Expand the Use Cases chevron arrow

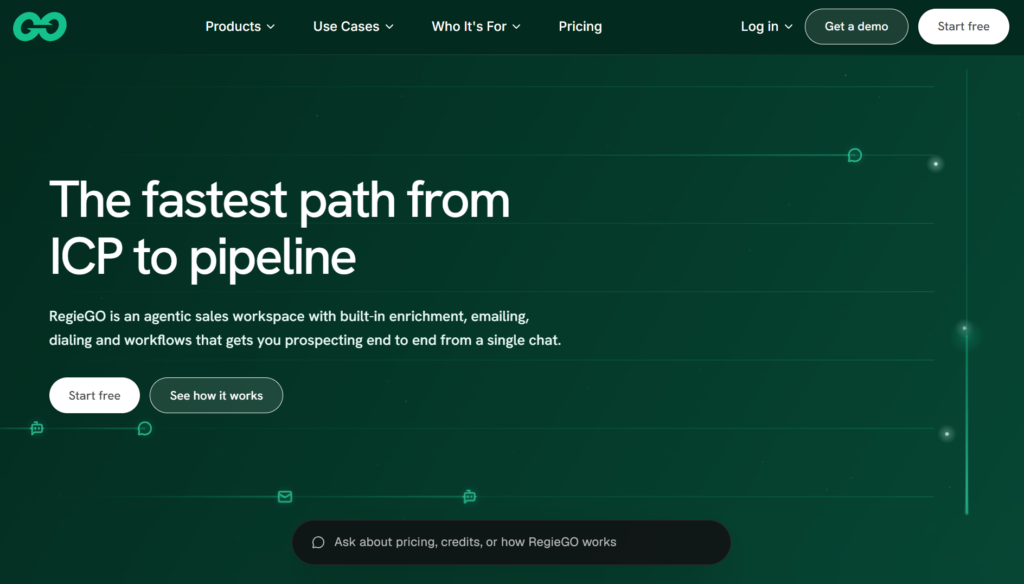pyautogui.click(x=389, y=27)
